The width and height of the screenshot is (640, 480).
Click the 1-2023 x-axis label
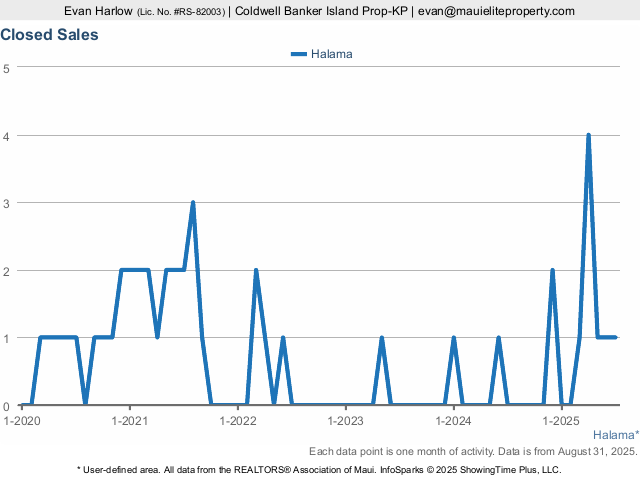click(346, 421)
